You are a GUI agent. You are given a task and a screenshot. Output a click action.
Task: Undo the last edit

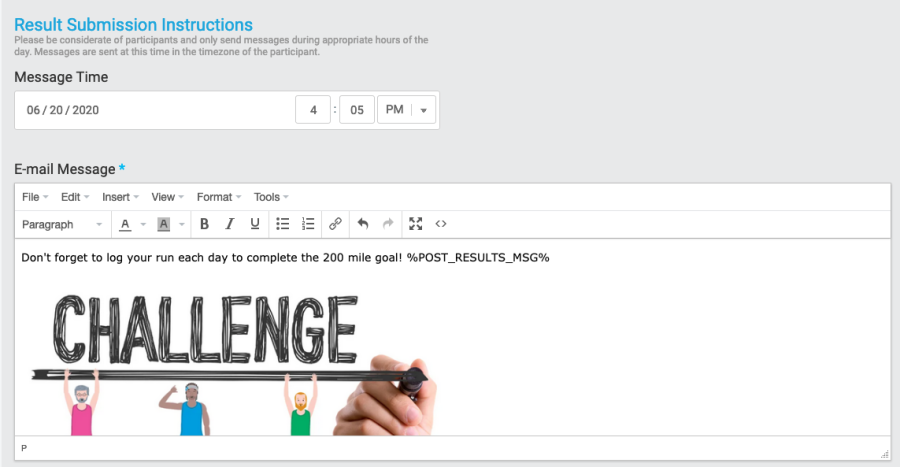(x=363, y=224)
